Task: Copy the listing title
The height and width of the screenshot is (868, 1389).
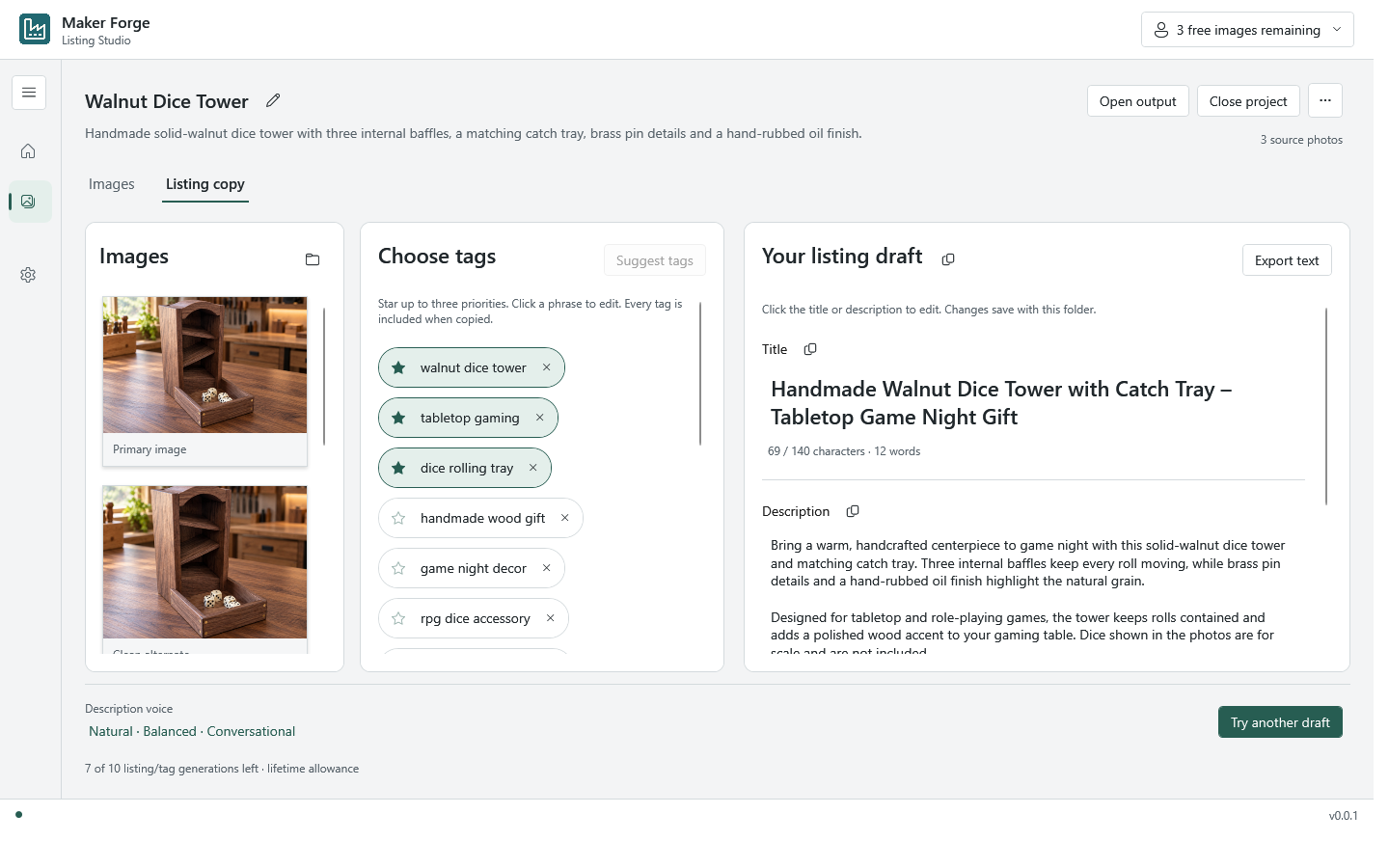Action: [810, 349]
